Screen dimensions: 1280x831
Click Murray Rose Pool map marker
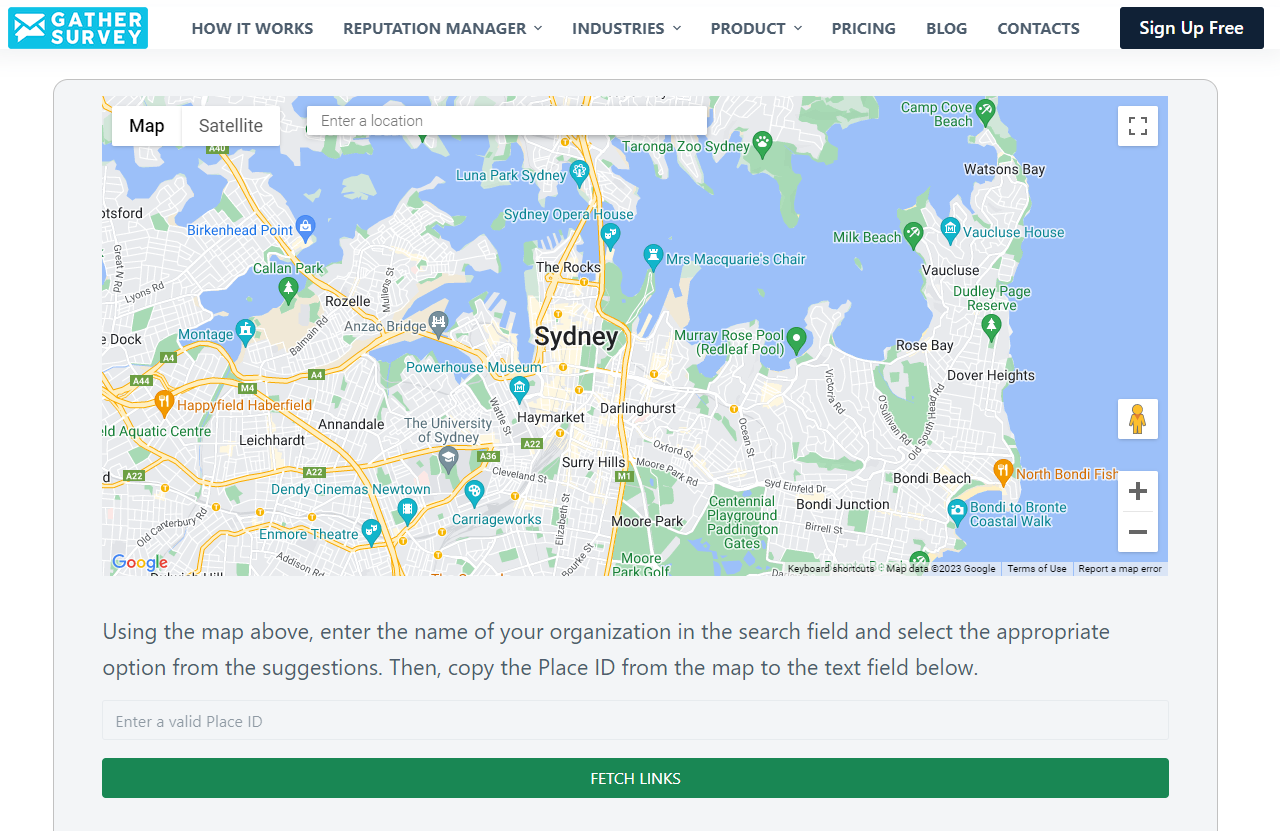796,339
